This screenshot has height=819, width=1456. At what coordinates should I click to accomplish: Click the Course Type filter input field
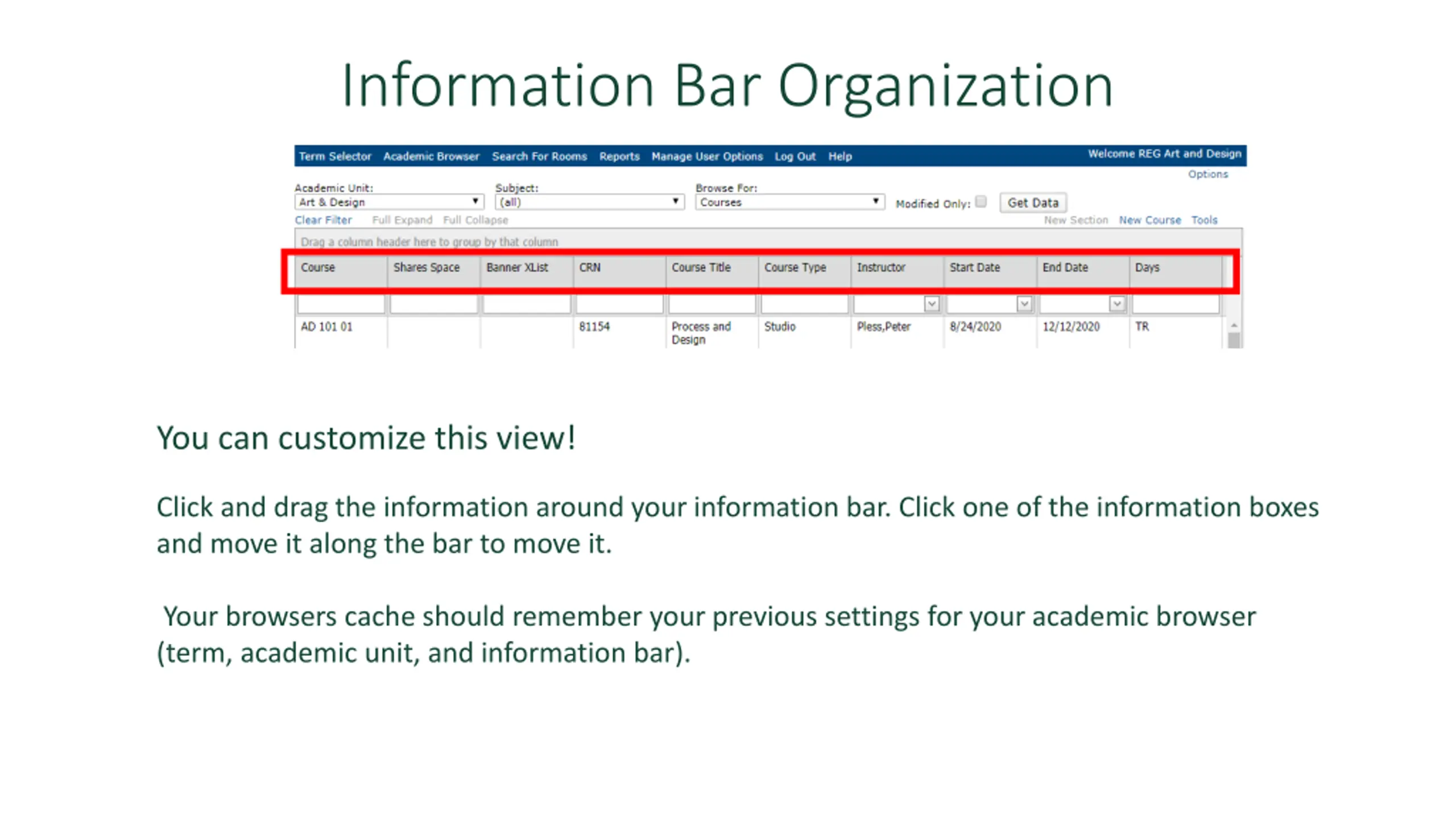(805, 304)
